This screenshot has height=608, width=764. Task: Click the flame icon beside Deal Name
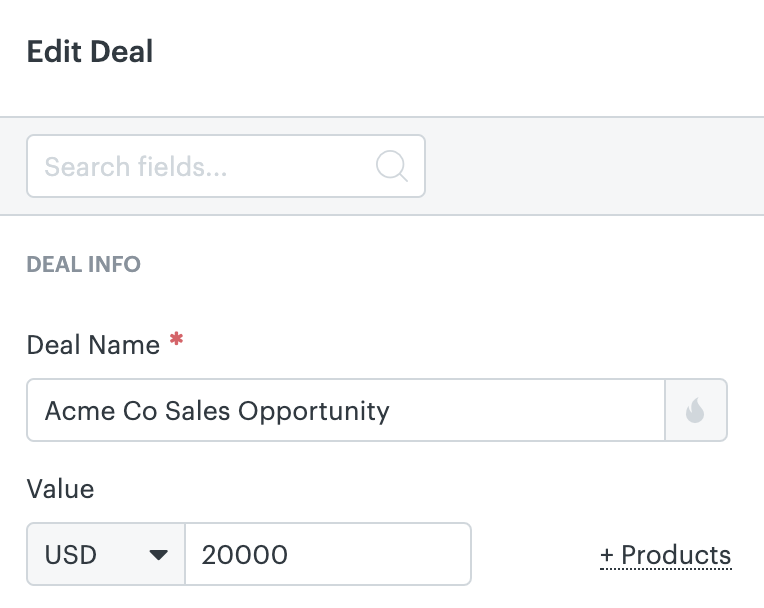coord(695,410)
